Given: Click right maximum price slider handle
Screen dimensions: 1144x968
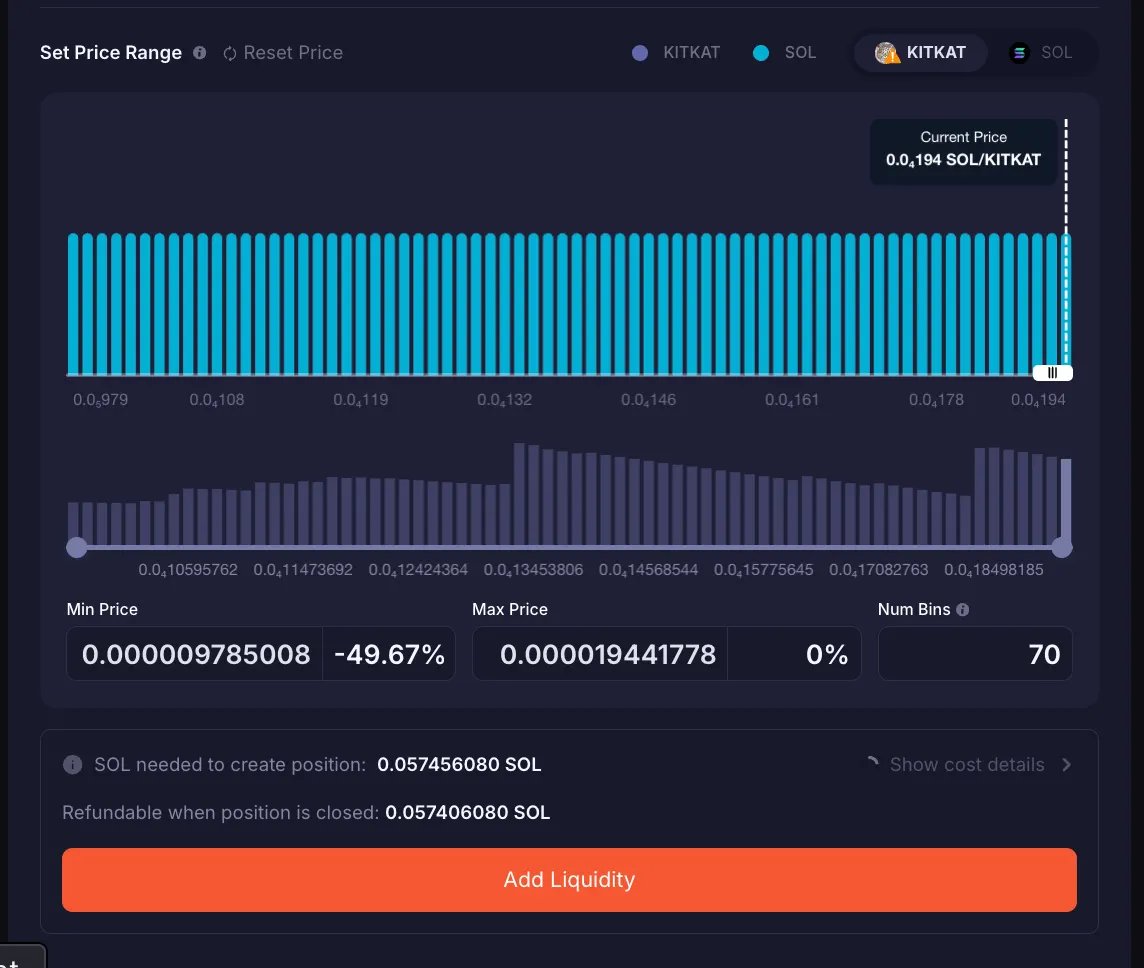Looking at the screenshot, I should pos(1062,547).
